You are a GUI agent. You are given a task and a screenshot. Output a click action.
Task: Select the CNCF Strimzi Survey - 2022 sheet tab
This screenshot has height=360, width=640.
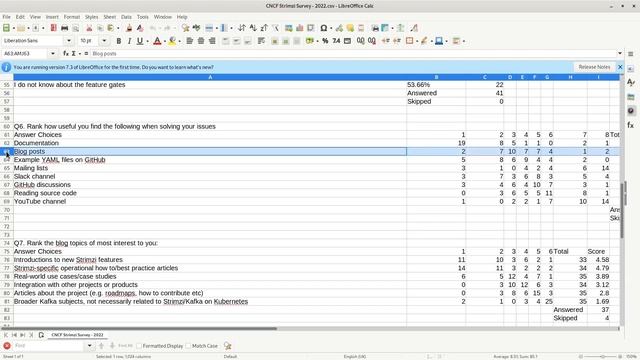[x=77, y=335]
